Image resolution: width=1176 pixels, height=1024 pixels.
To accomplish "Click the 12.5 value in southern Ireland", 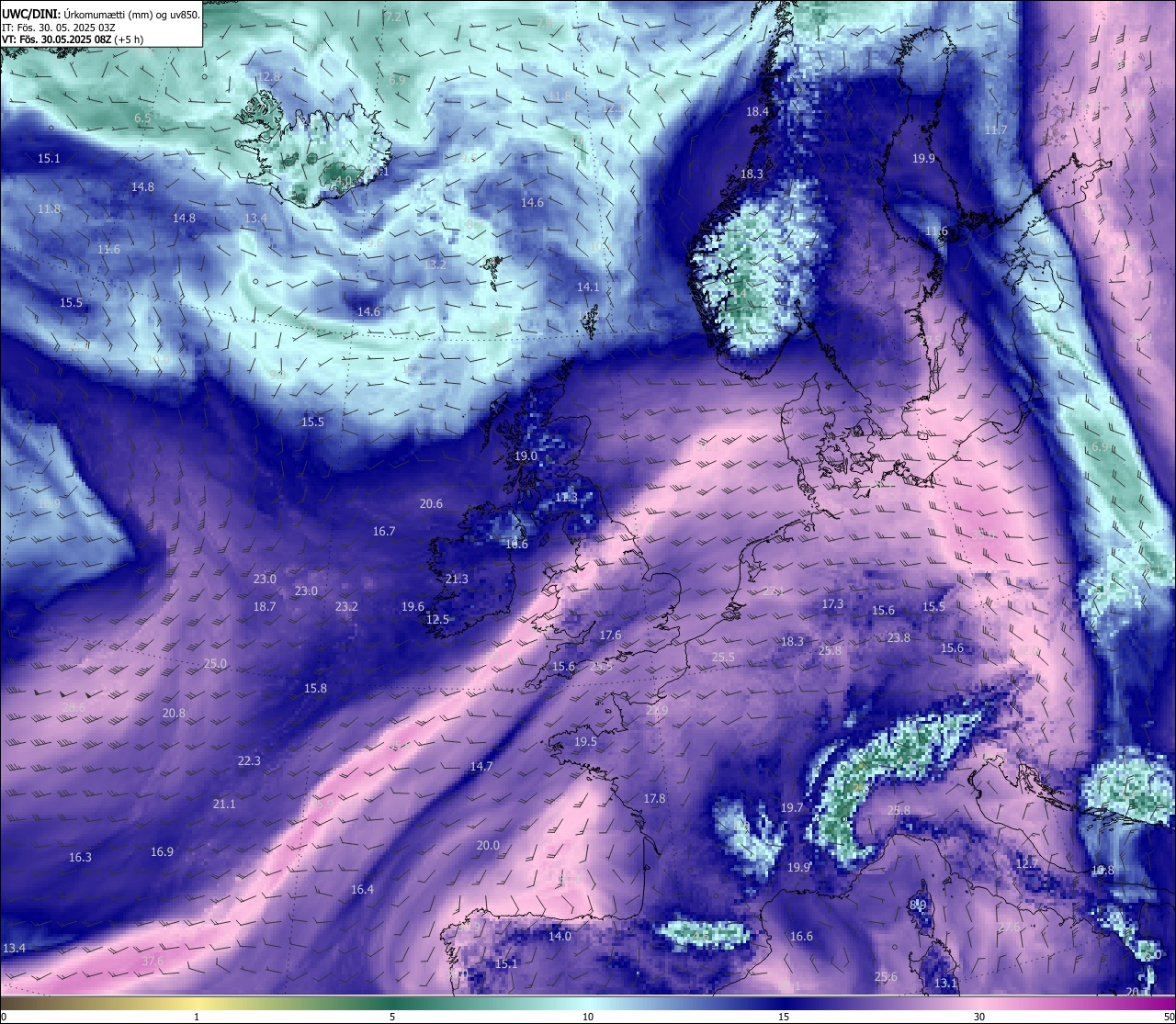I will click(x=437, y=620).
